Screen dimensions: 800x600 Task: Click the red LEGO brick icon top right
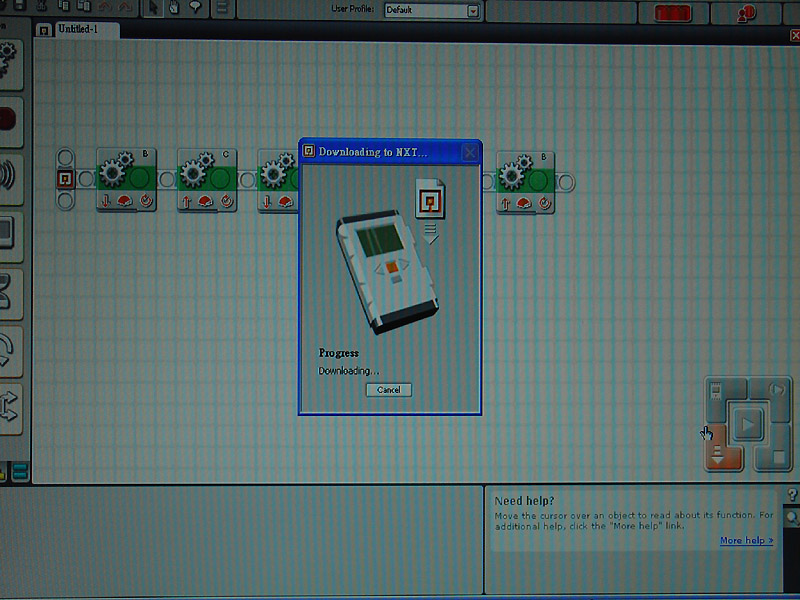click(672, 13)
